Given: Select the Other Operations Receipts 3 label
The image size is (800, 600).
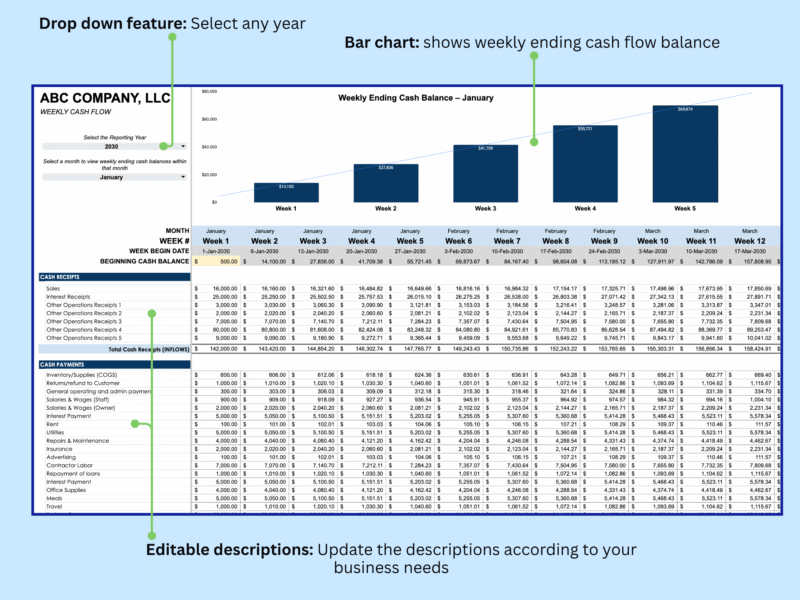Looking at the screenshot, I should pyautogui.click(x=84, y=321).
